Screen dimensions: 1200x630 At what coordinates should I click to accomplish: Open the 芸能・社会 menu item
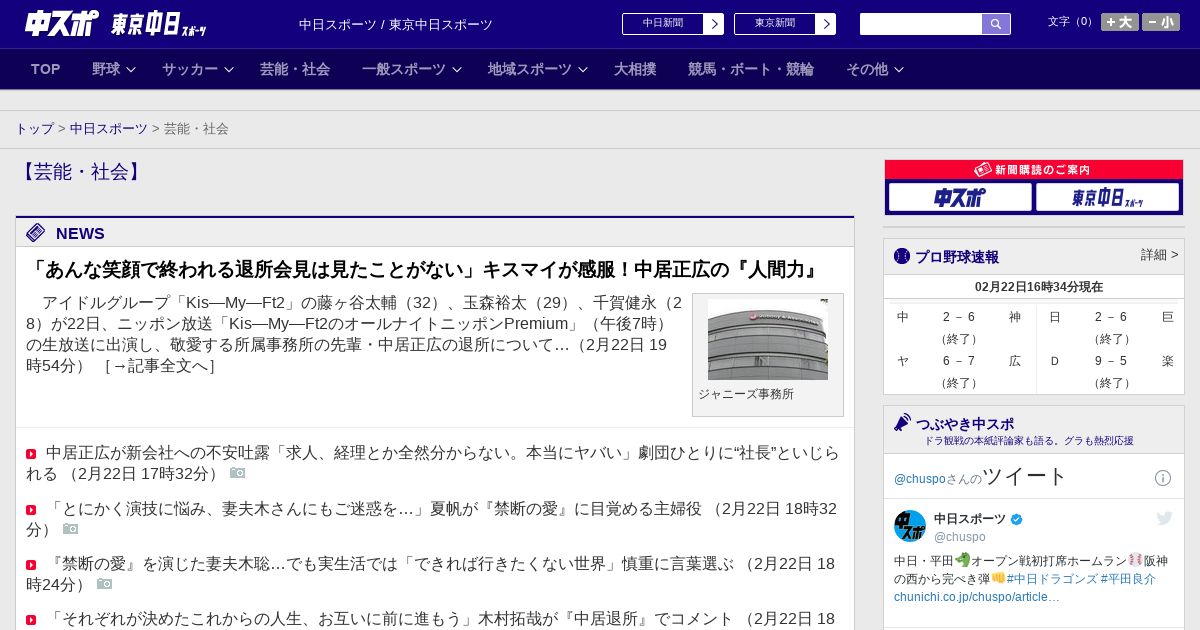coord(295,69)
